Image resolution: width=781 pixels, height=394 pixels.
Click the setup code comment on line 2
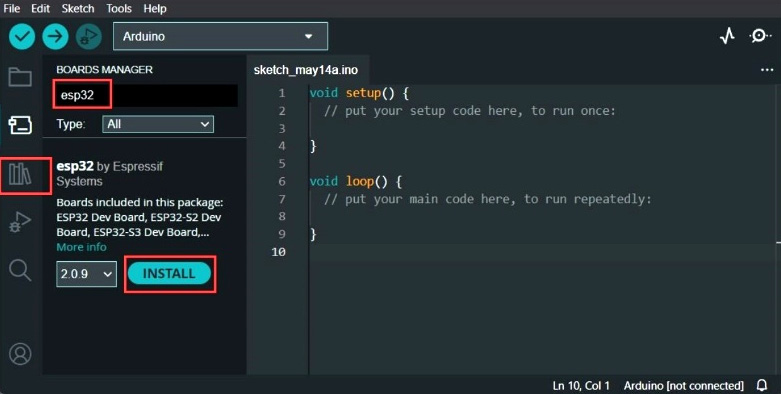pos(470,111)
